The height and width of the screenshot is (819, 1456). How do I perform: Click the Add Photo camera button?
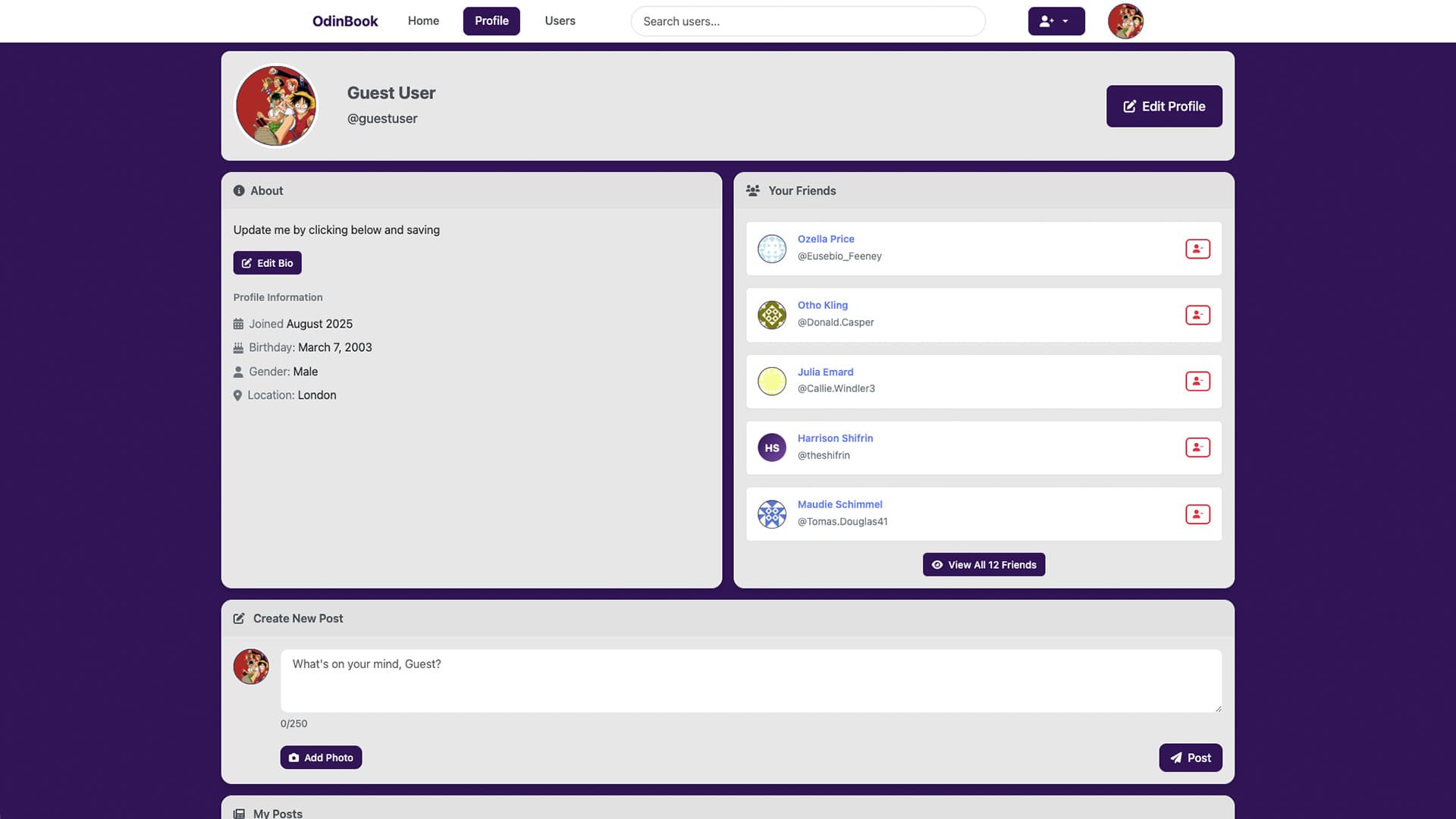coord(321,757)
